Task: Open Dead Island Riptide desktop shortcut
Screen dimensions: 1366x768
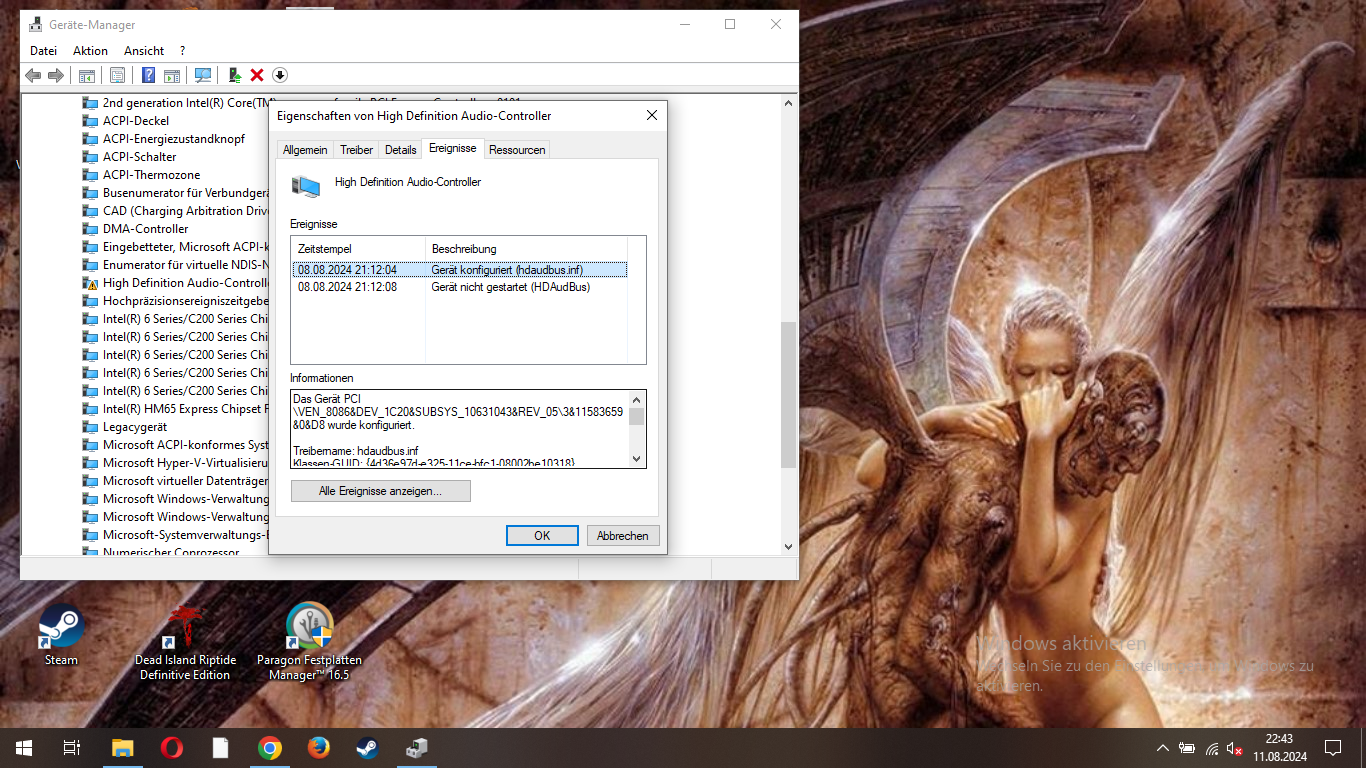Action: pos(186,642)
